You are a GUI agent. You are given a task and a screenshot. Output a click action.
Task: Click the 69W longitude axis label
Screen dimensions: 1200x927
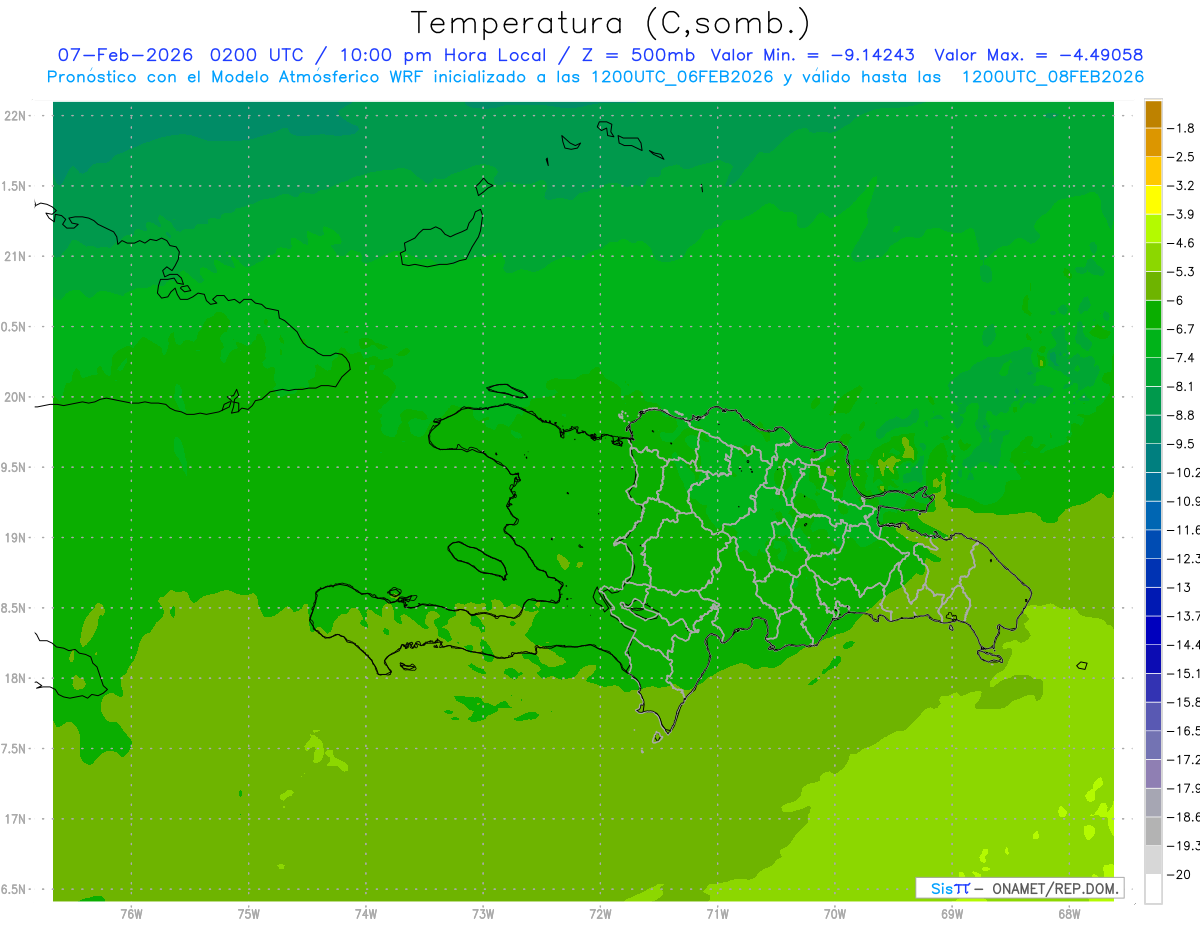click(x=952, y=914)
